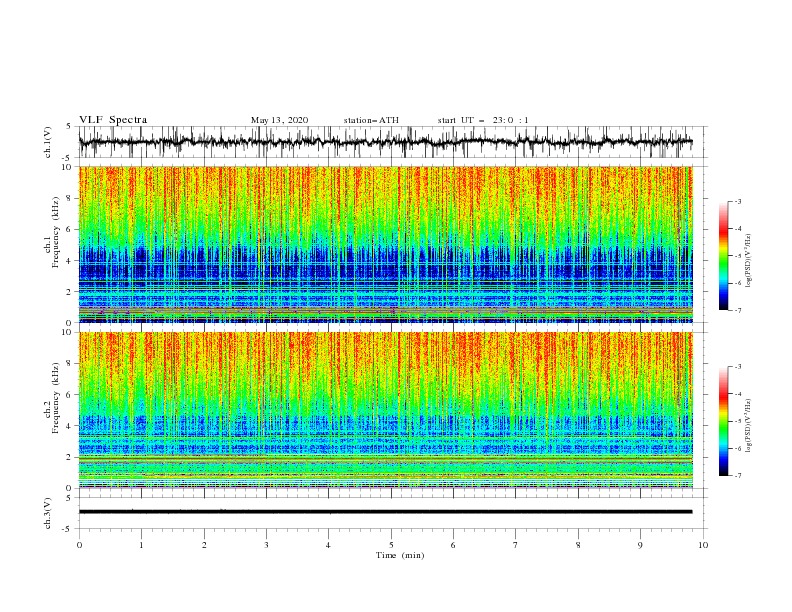
Task: Click the "ch.3(V)" axis label
Action: [48, 513]
